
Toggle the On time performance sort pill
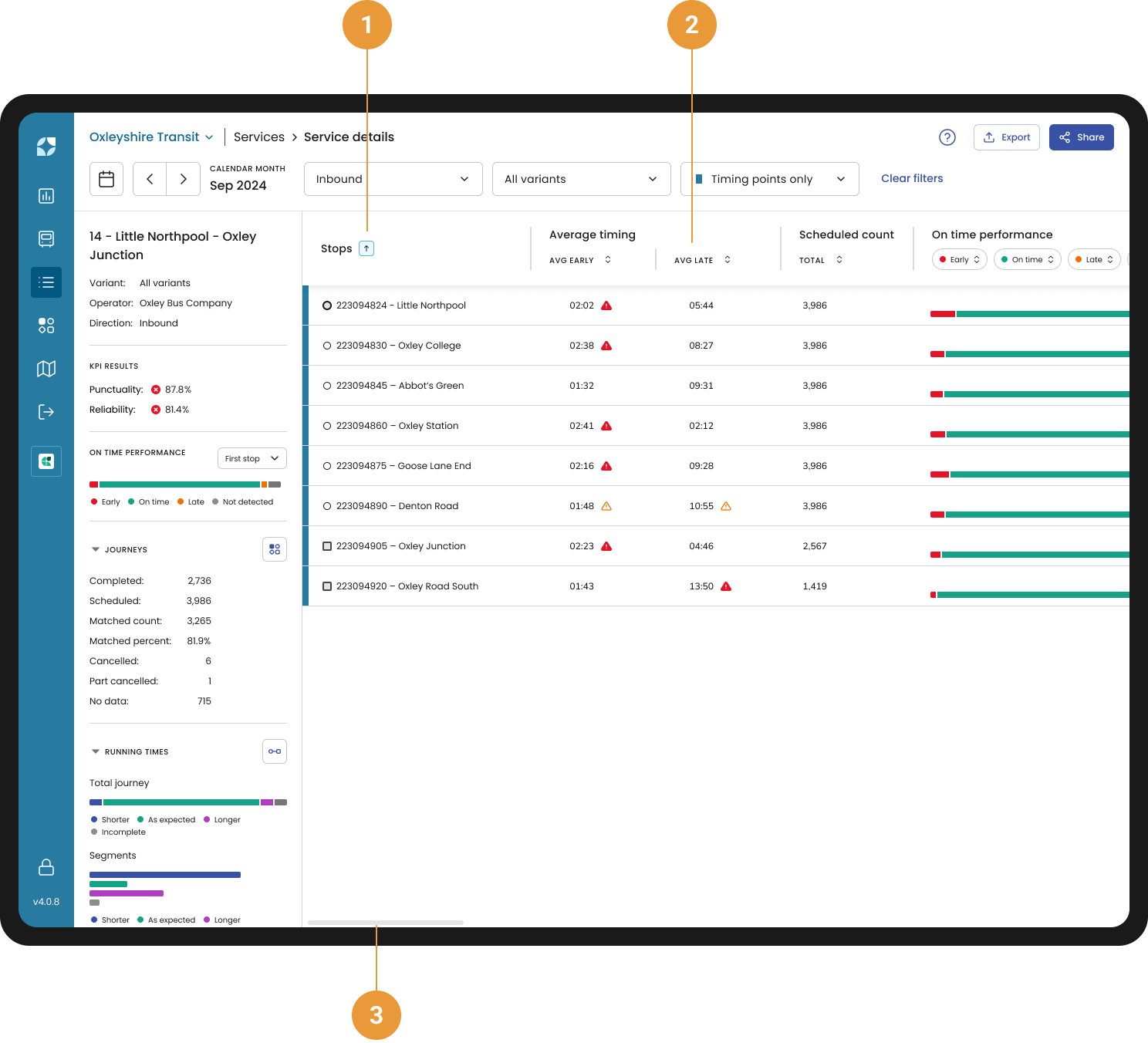click(x=1028, y=259)
